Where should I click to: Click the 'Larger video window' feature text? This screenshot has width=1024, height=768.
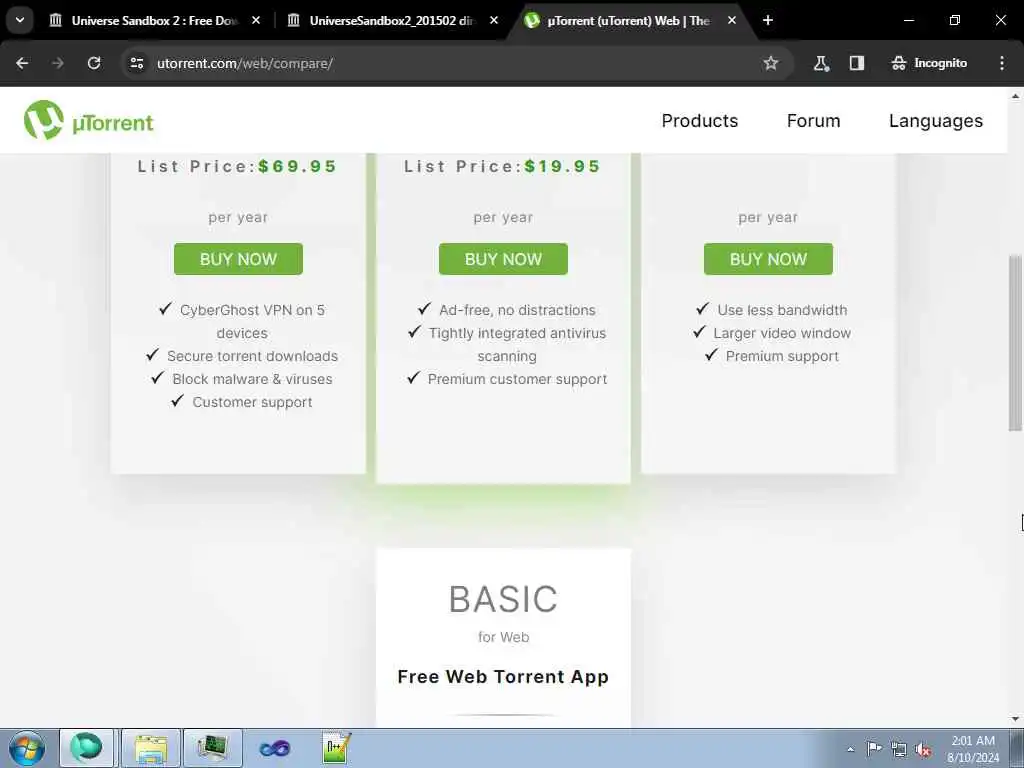[x=782, y=333]
